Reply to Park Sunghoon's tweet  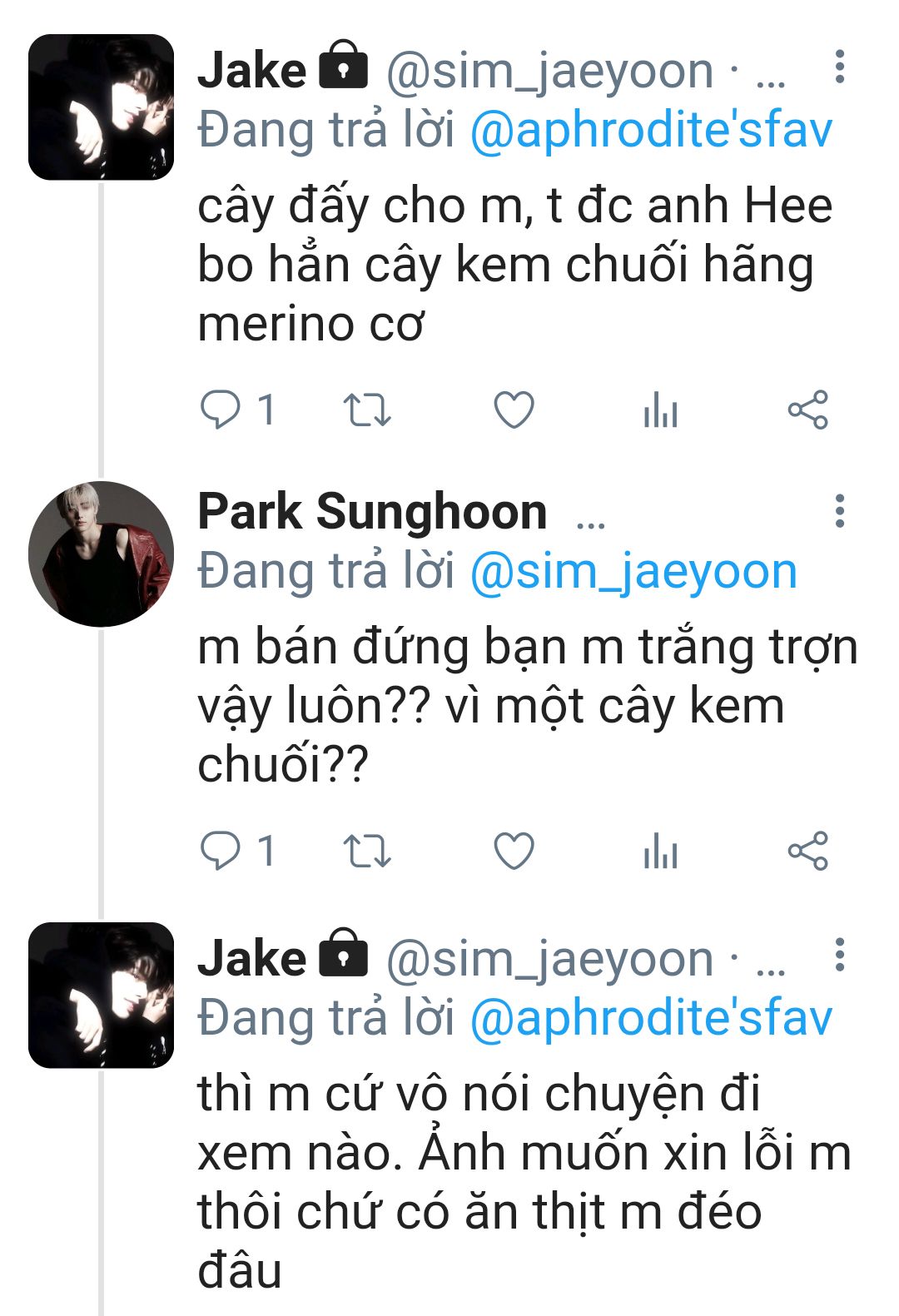[x=221, y=851]
